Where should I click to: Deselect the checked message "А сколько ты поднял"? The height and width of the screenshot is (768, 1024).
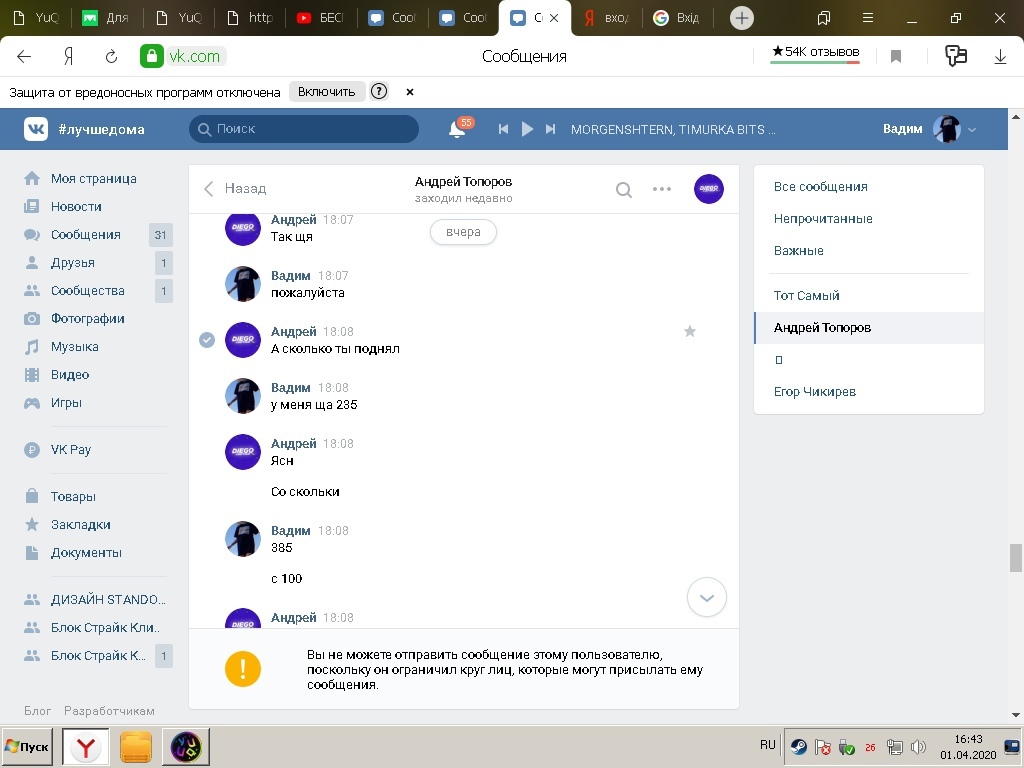coord(207,340)
